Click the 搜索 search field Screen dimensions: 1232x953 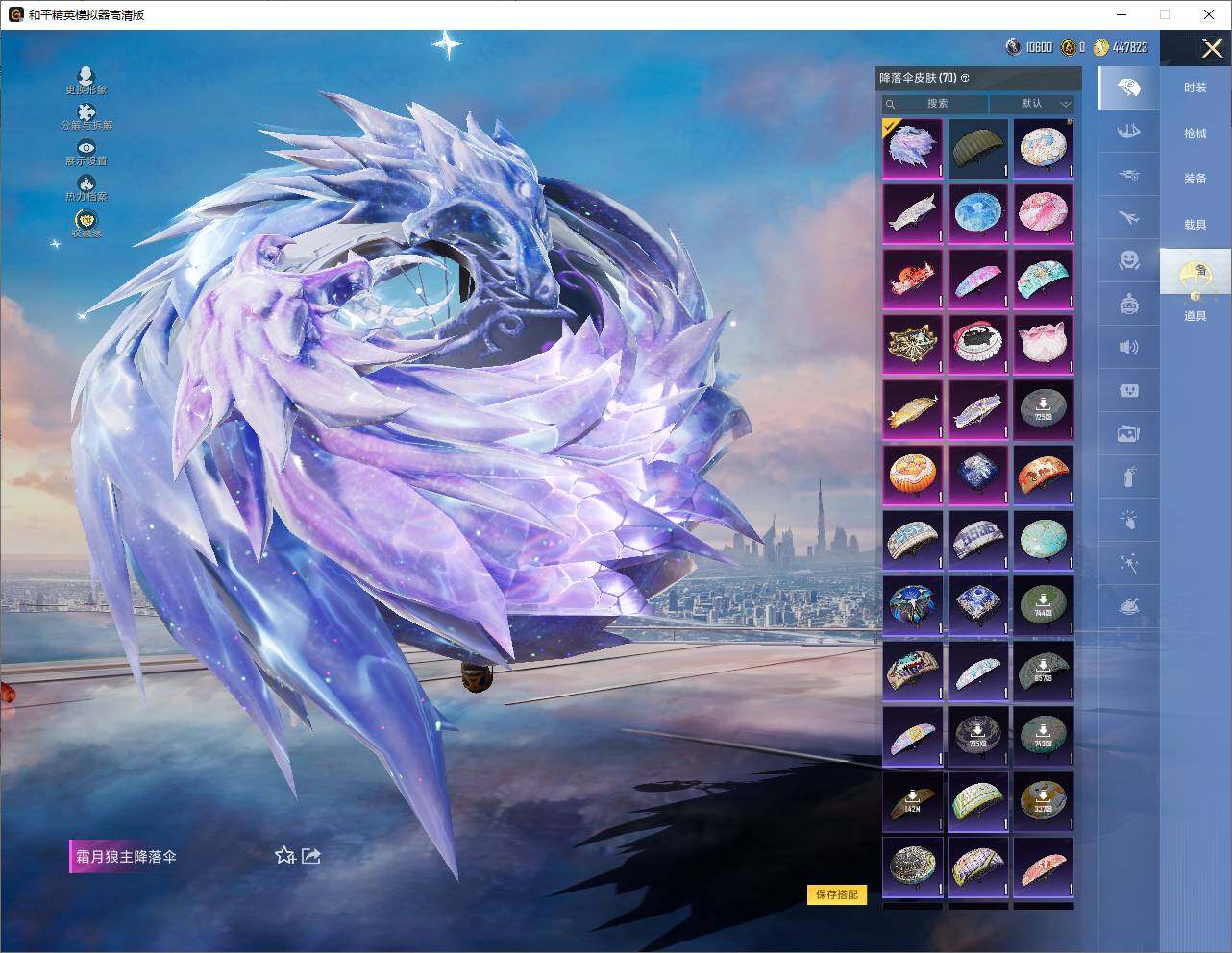point(935,104)
